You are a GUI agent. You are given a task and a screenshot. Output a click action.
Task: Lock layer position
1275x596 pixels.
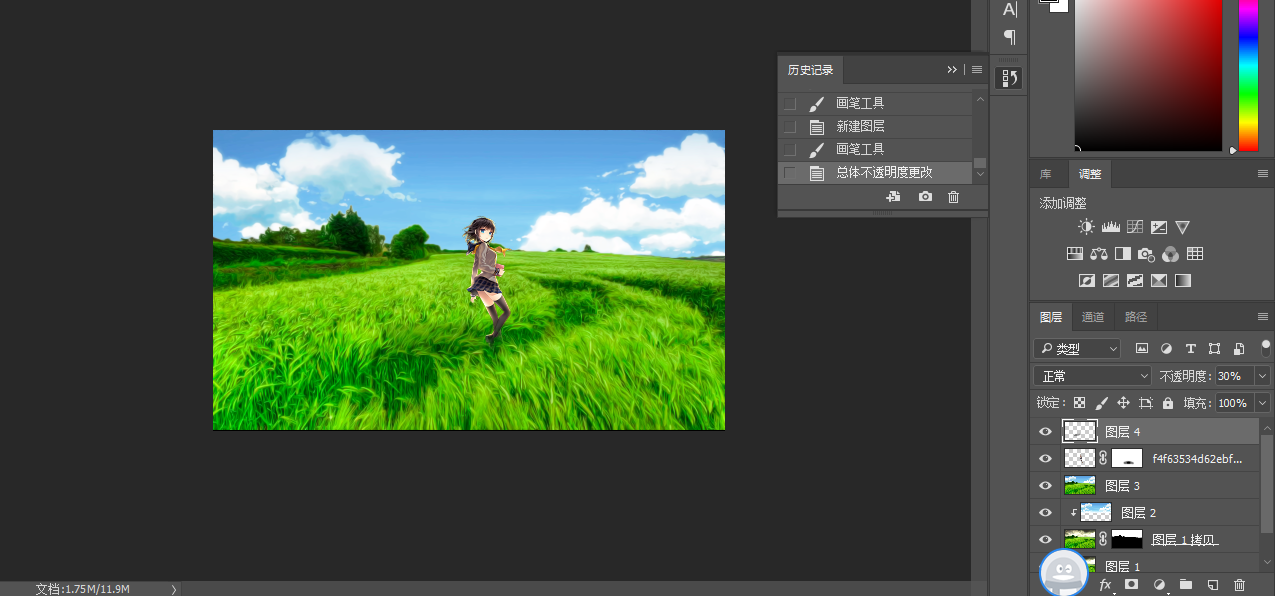click(1123, 403)
